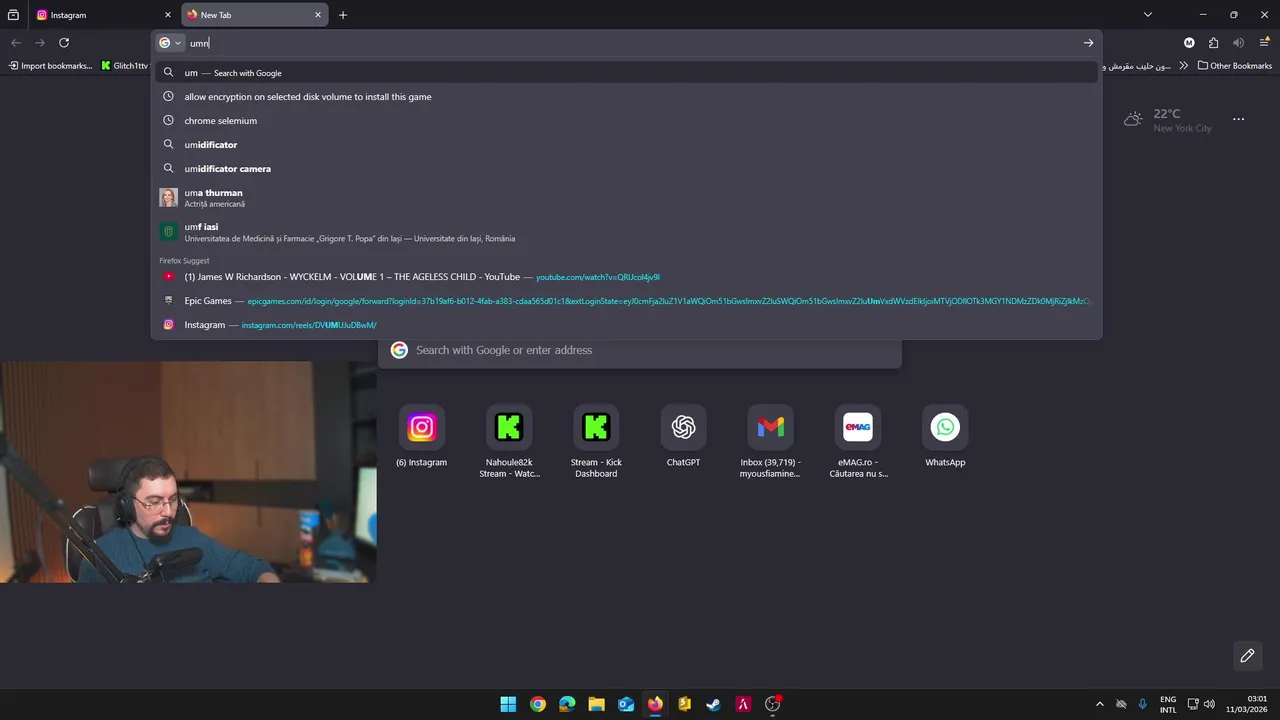1280x720 pixels.
Task: Open the taskbar volume icon
Action: coord(1209,704)
